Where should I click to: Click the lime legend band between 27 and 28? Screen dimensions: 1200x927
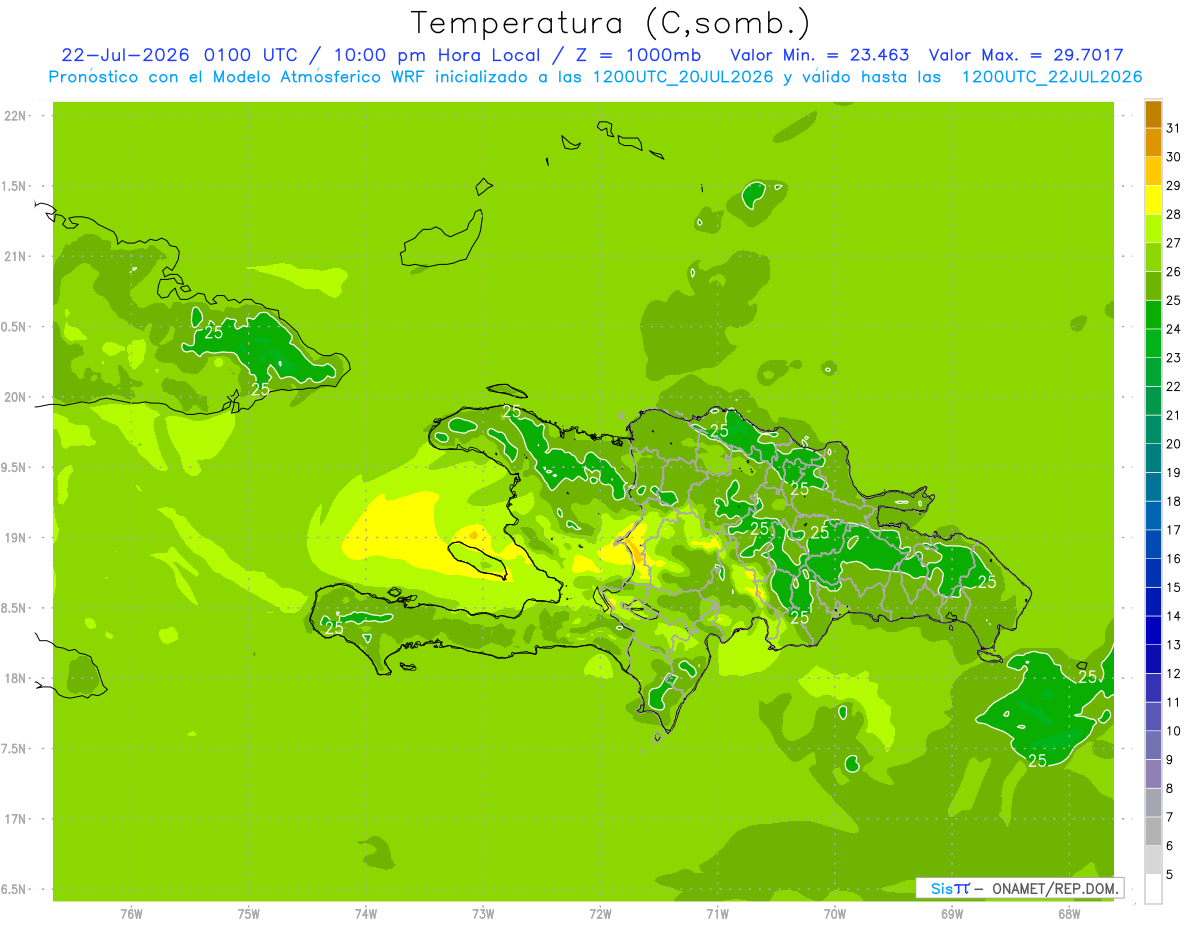tap(1153, 229)
